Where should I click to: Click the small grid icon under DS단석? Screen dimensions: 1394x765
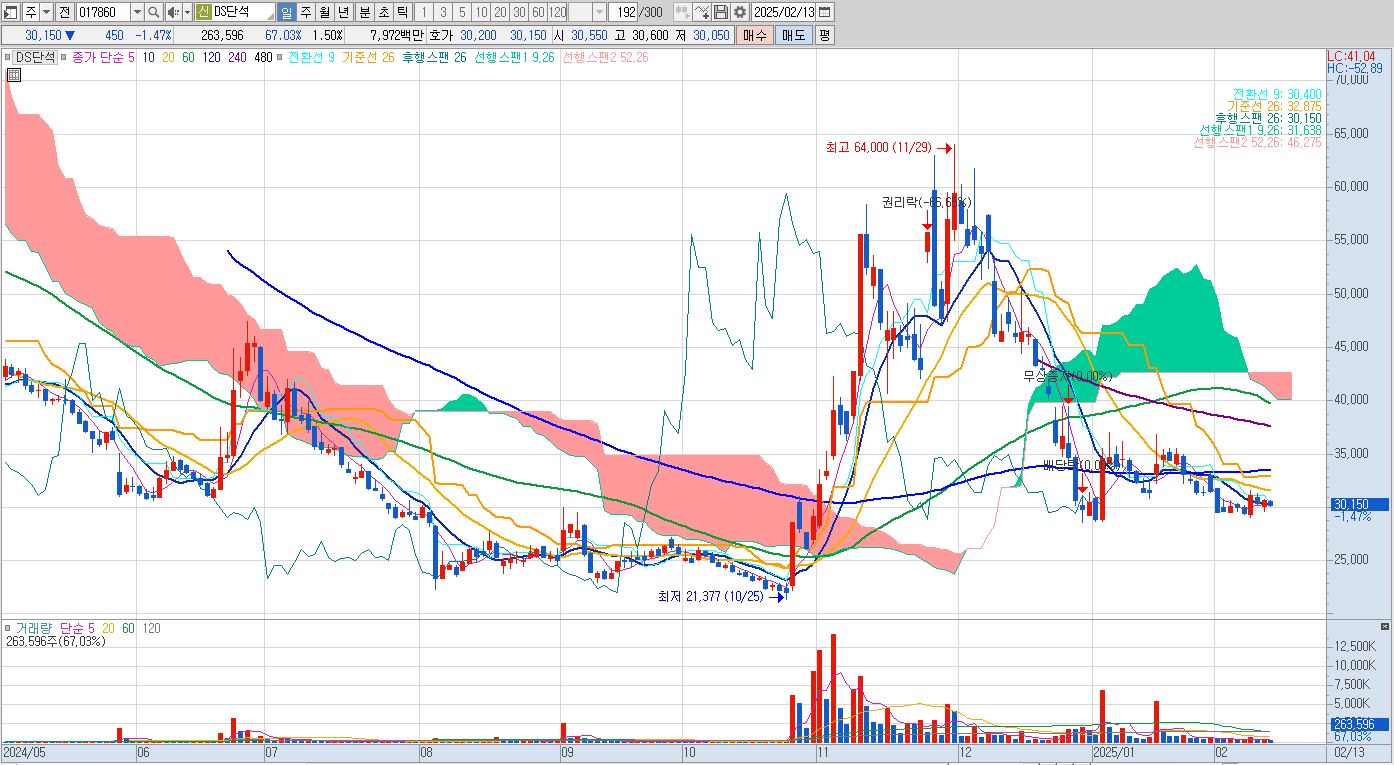[14, 74]
